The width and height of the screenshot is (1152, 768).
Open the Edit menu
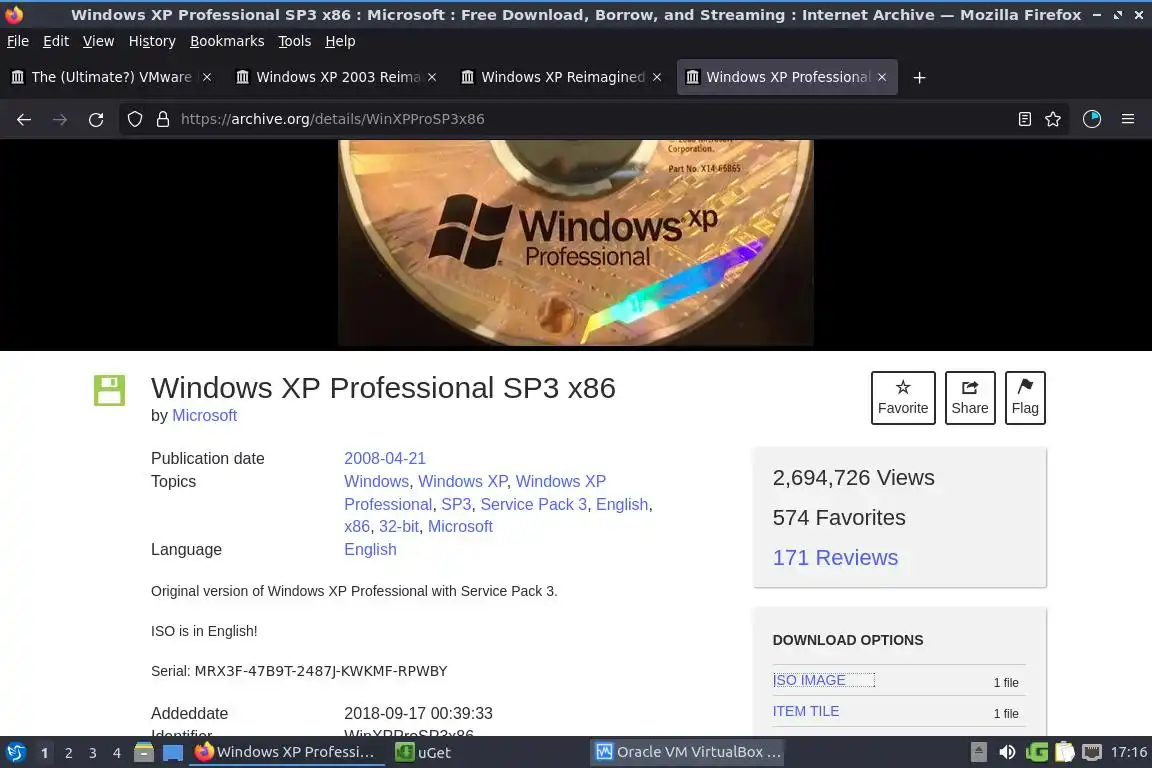(56, 41)
